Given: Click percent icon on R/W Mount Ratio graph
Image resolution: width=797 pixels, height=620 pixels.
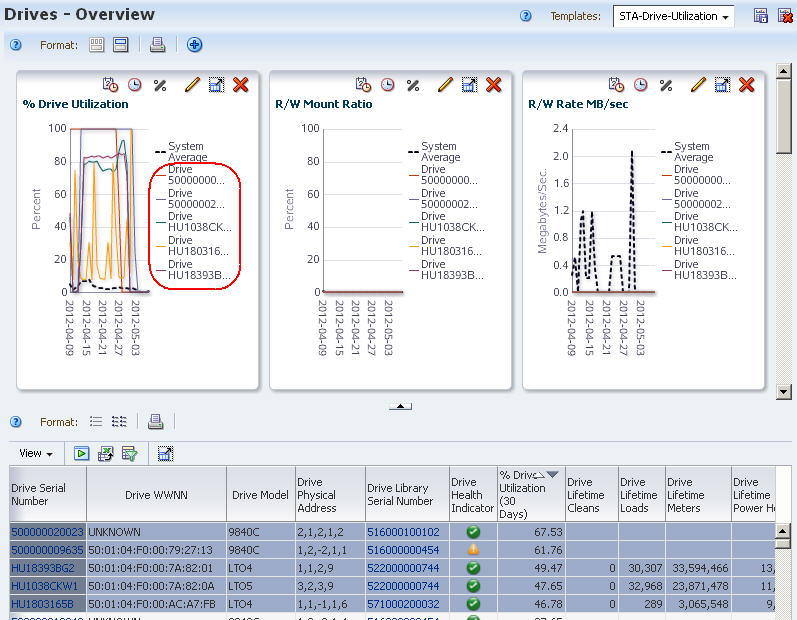Looking at the screenshot, I should (x=413, y=85).
